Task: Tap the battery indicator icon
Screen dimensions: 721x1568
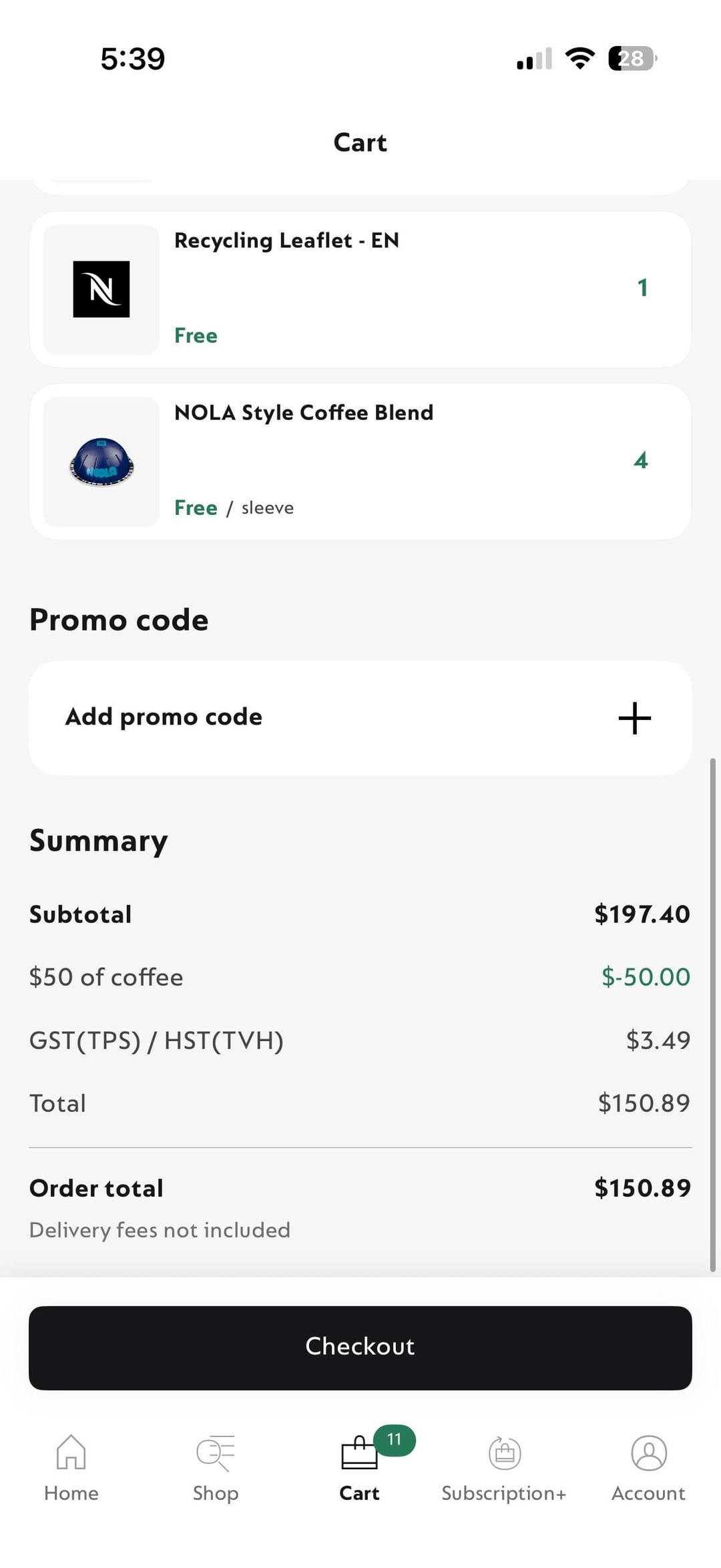Action: point(632,59)
